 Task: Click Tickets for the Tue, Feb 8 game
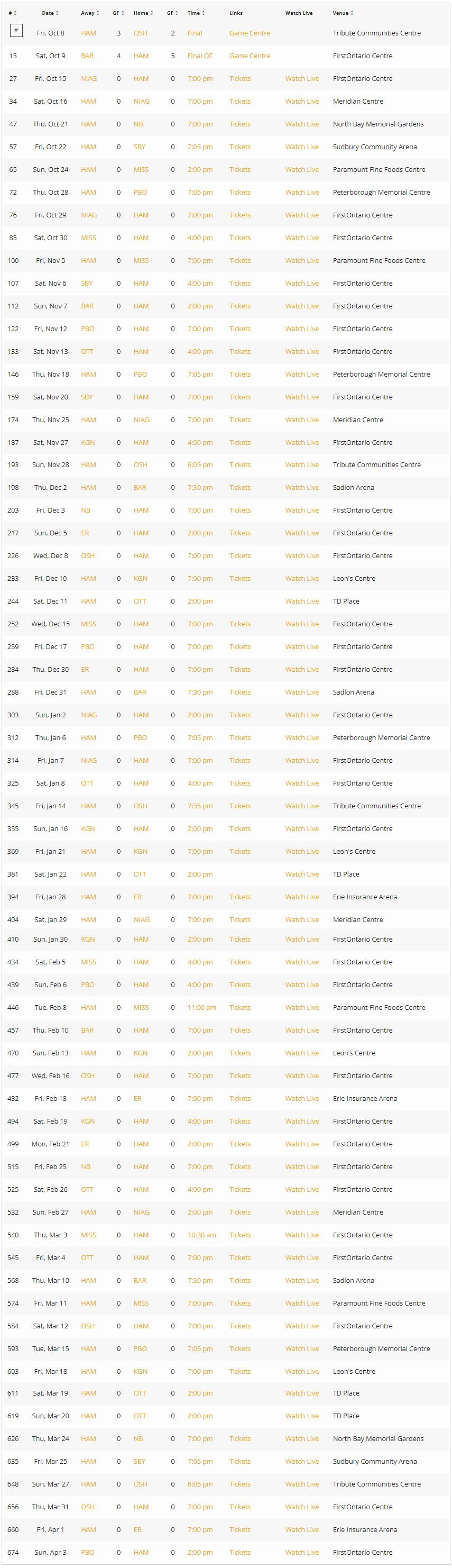click(239, 1007)
